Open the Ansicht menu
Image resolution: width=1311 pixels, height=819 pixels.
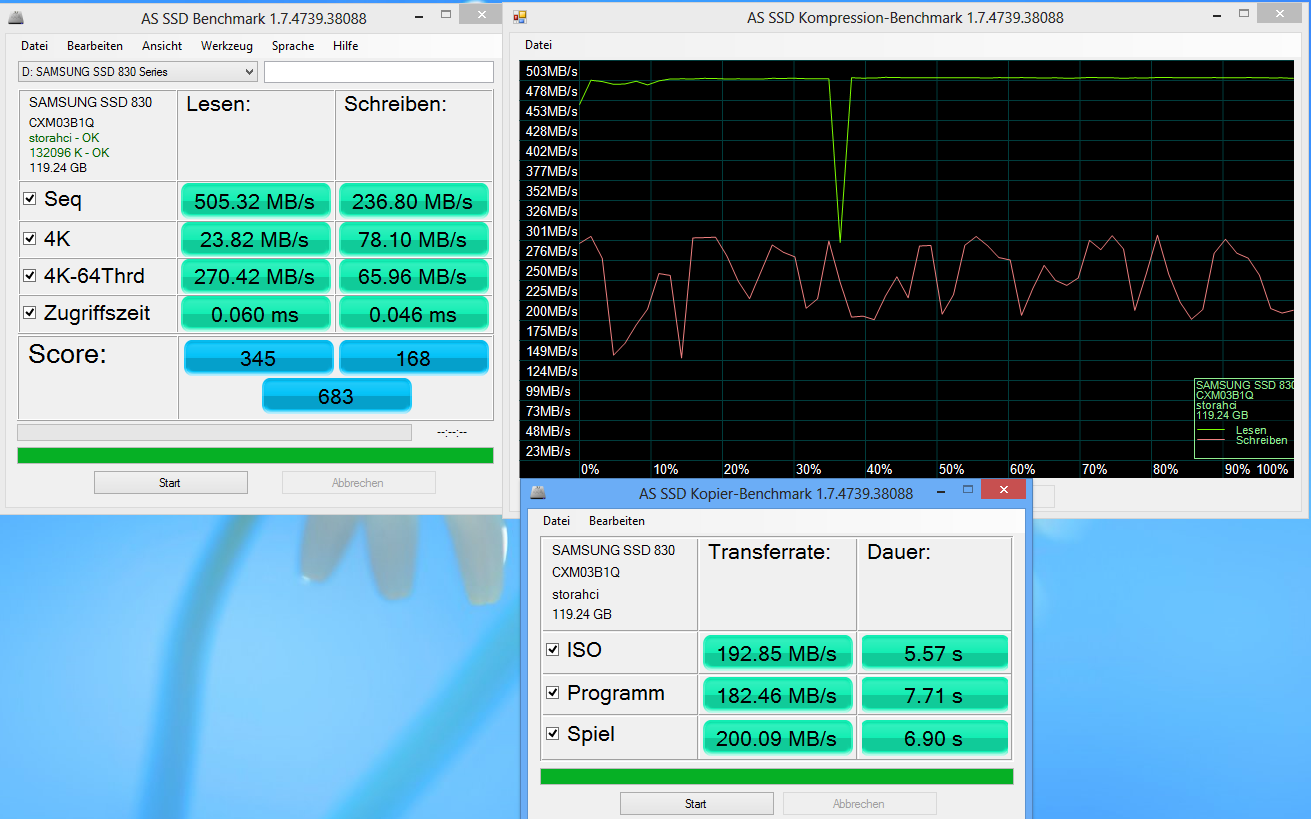click(162, 46)
